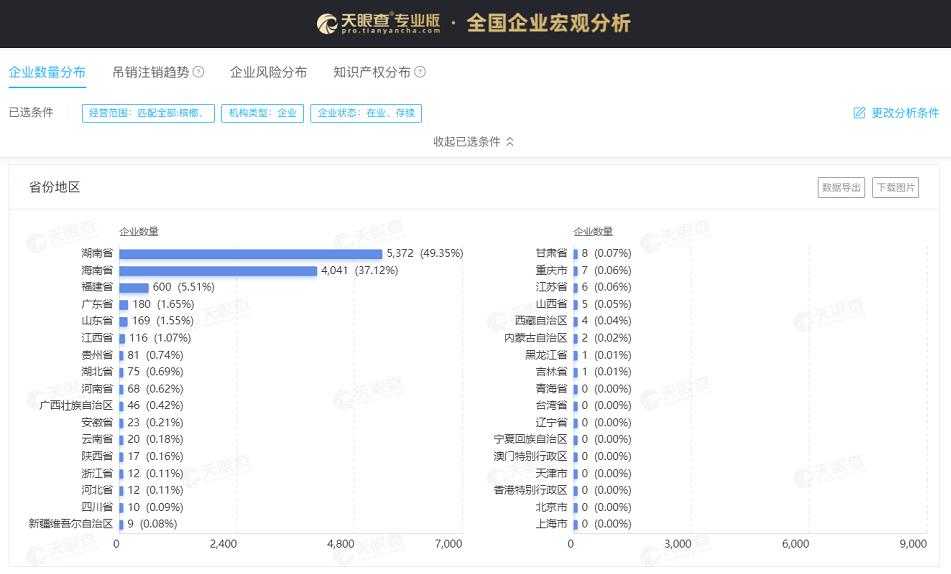Click the 数据导出 button
Viewport: 951px width, 574px height.
[x=841, y=187]
